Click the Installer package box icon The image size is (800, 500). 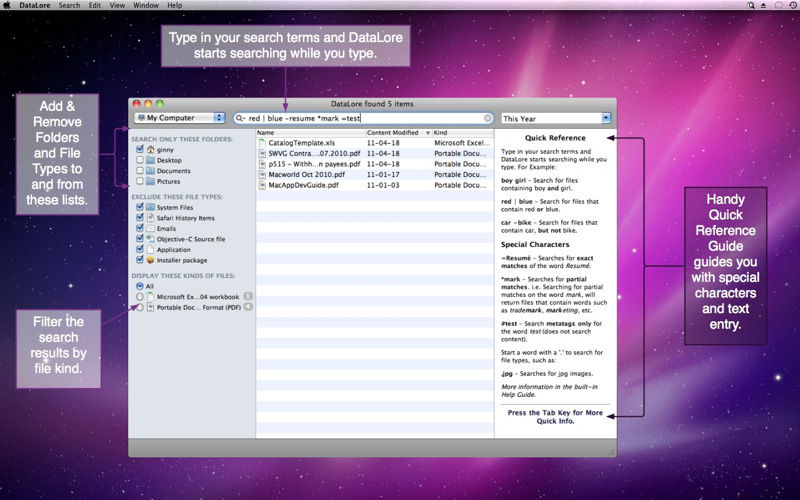coord(151,260)
